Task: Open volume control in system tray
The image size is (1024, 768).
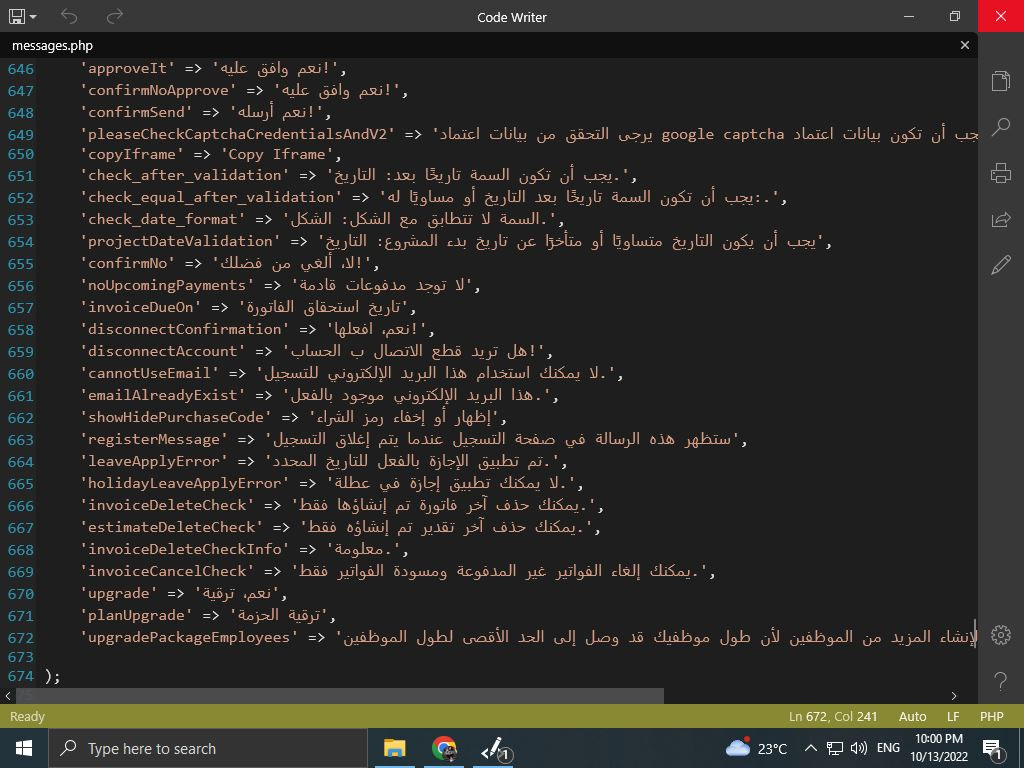Action: point(859,748)
